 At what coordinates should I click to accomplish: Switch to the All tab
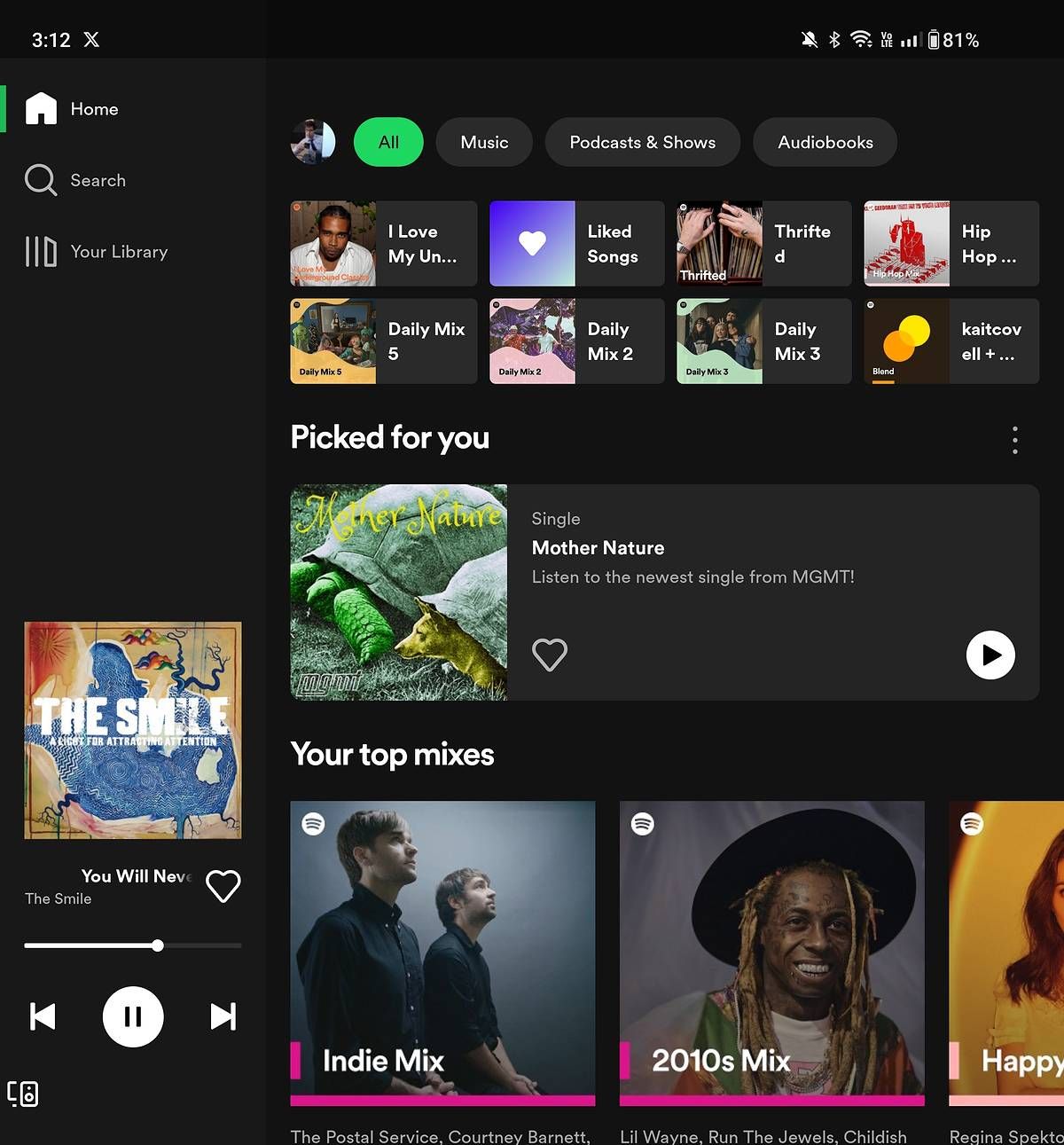point(388,142)
